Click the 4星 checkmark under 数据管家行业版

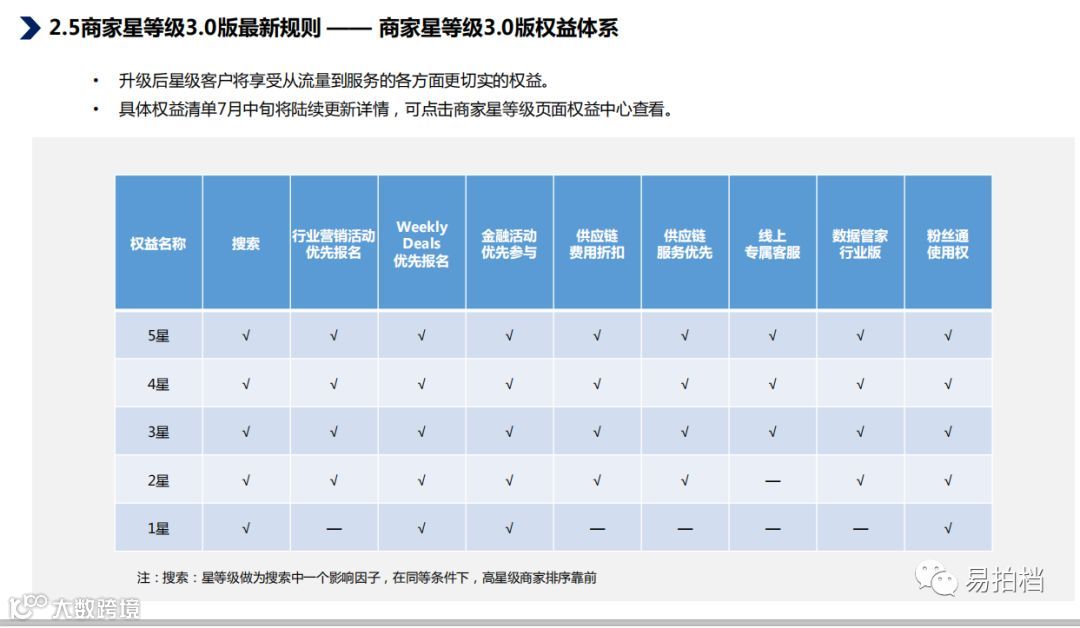click(x=860, y=384)
